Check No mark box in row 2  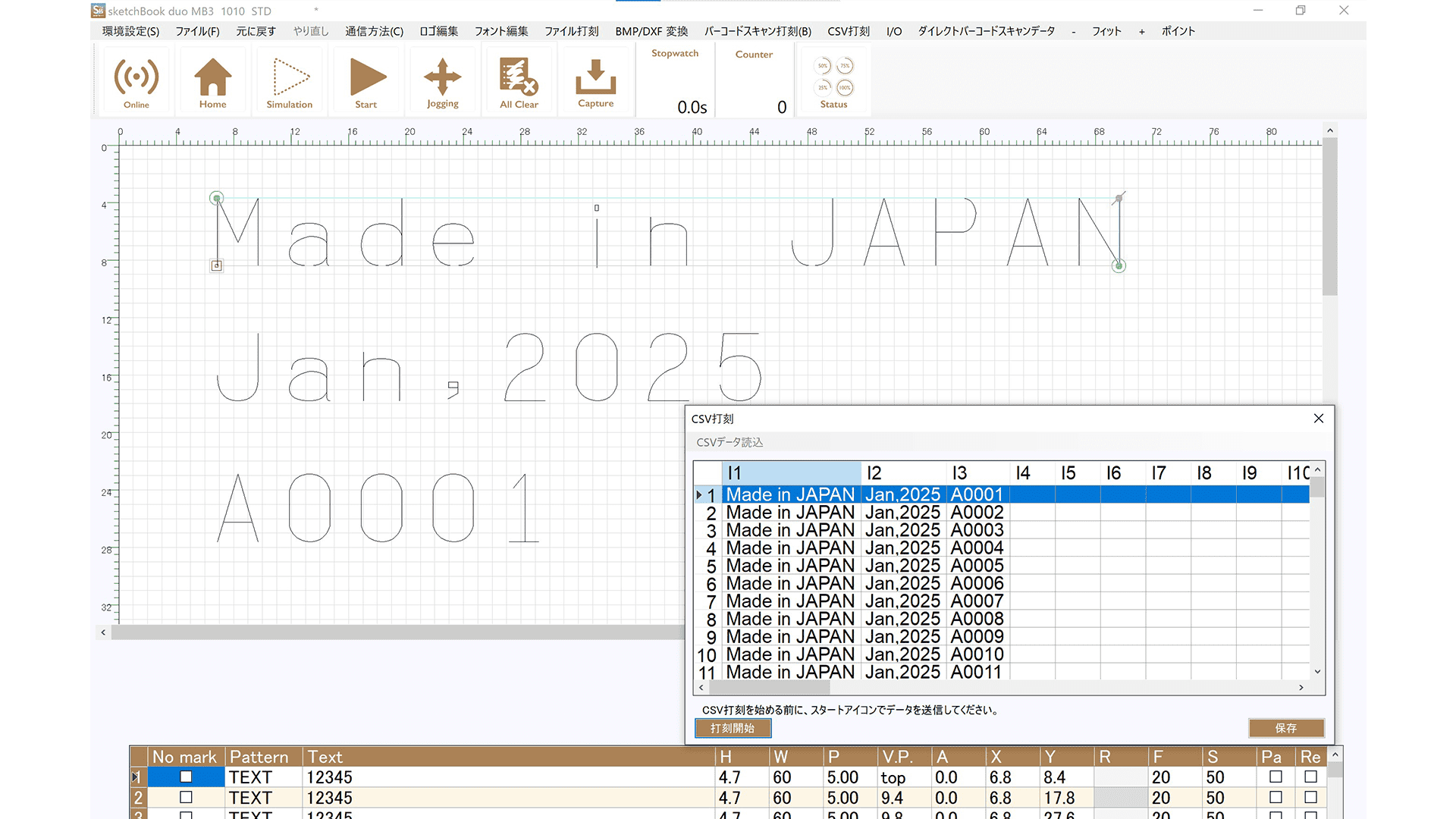(x=186, y=797)
